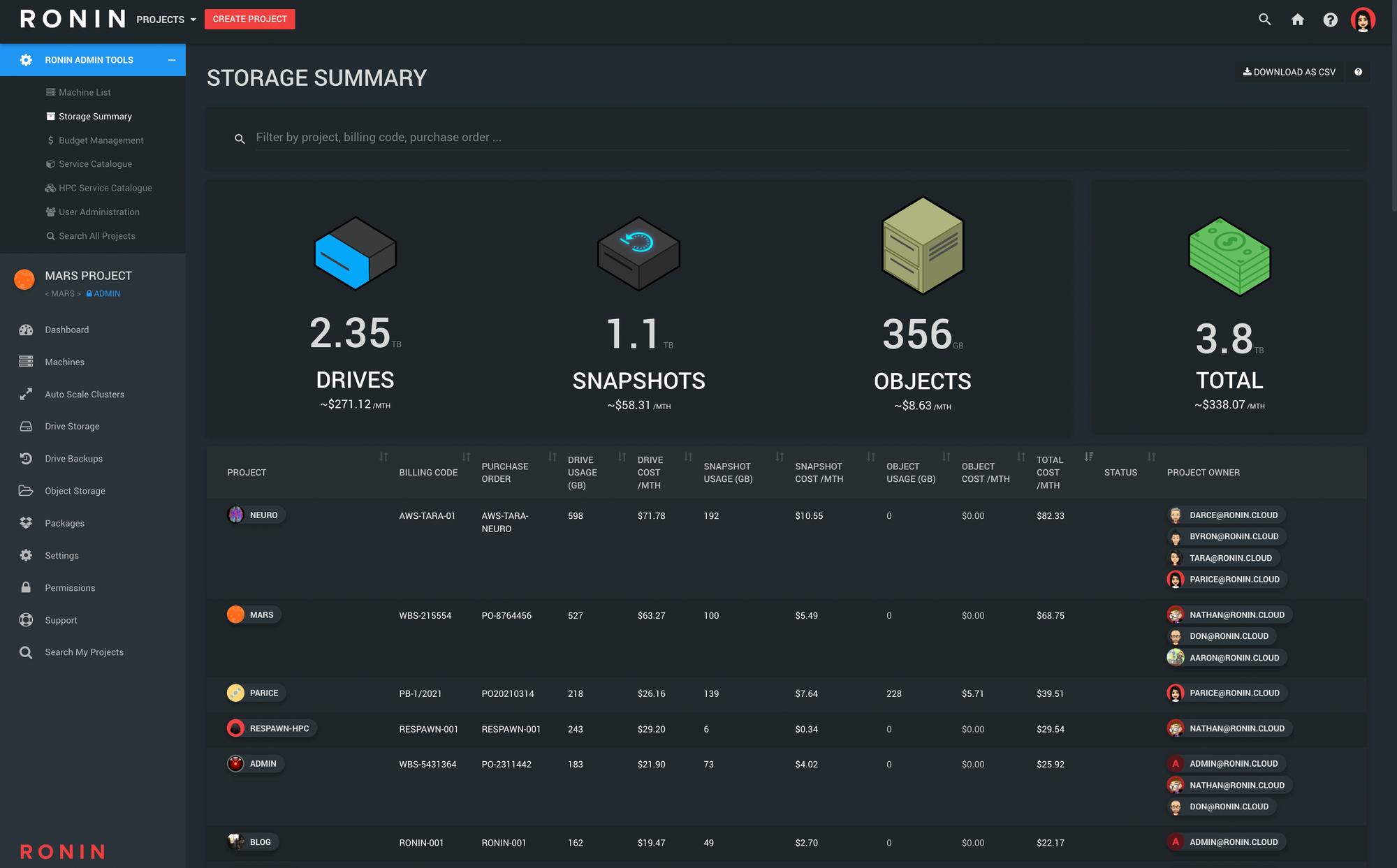Open Packages in the sidebar

click(64, 523)
